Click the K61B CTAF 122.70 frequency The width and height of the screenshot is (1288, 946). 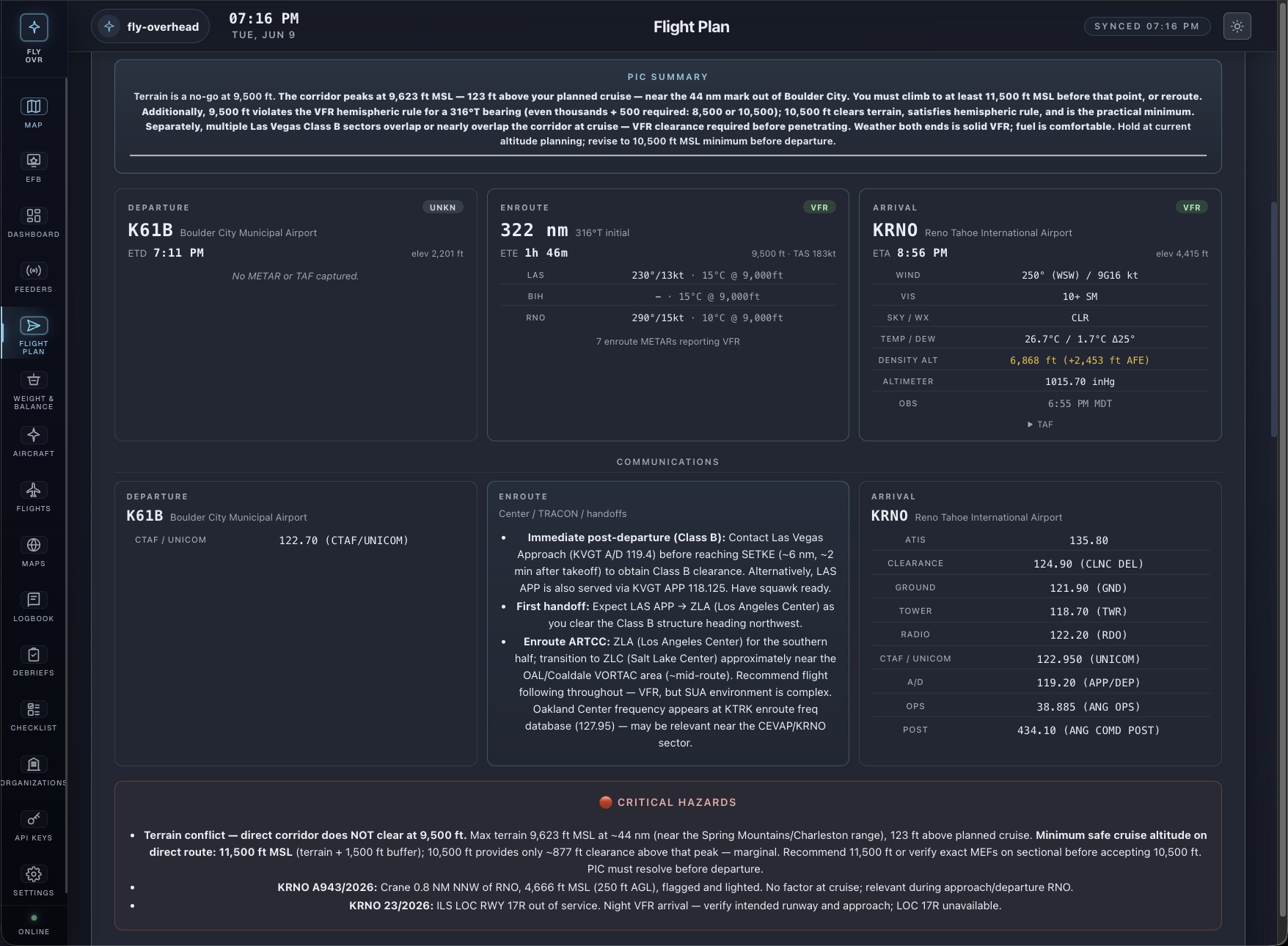(x=343, y=540)
